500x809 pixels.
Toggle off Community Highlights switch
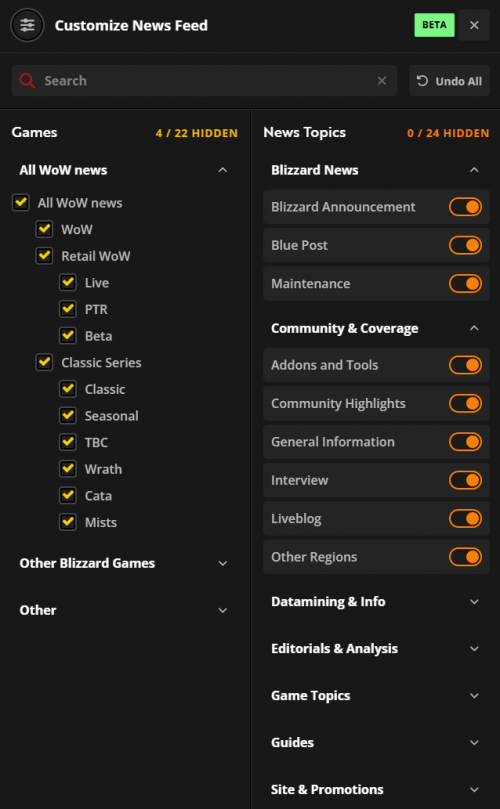(465, 403)
